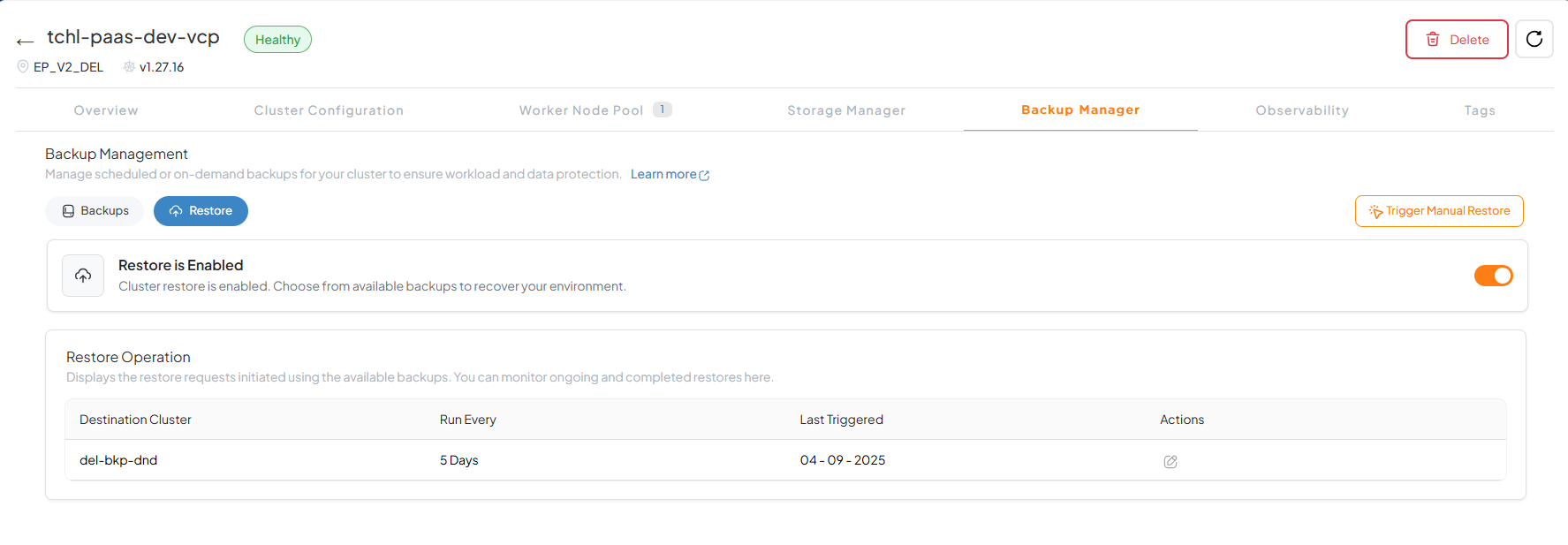Viewport: 1568px width, 545px height.
Task: Click the Kubernetes version icon beside v1.27.16
Action: pyautogui.click(x=129, y=66)
